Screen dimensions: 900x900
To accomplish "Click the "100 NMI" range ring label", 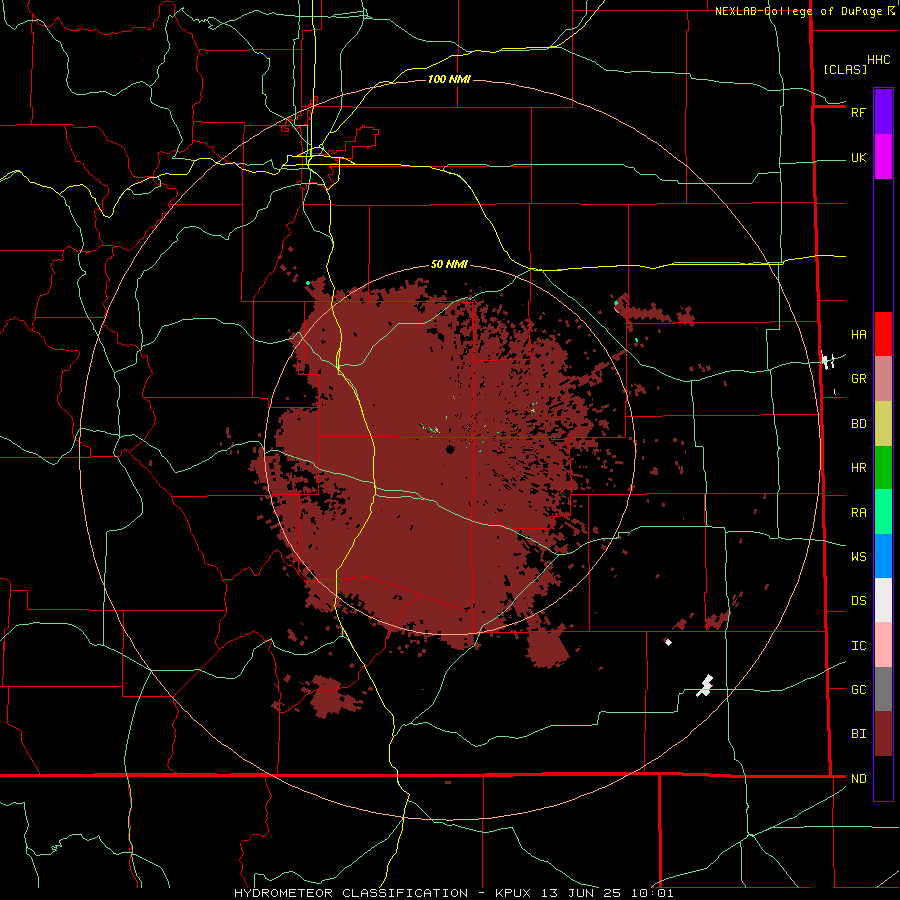I will click(x=449, y=79).
